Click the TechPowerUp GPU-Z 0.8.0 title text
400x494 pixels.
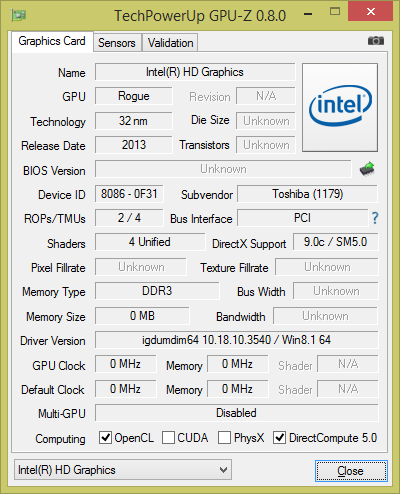click(x=200, y=16)
